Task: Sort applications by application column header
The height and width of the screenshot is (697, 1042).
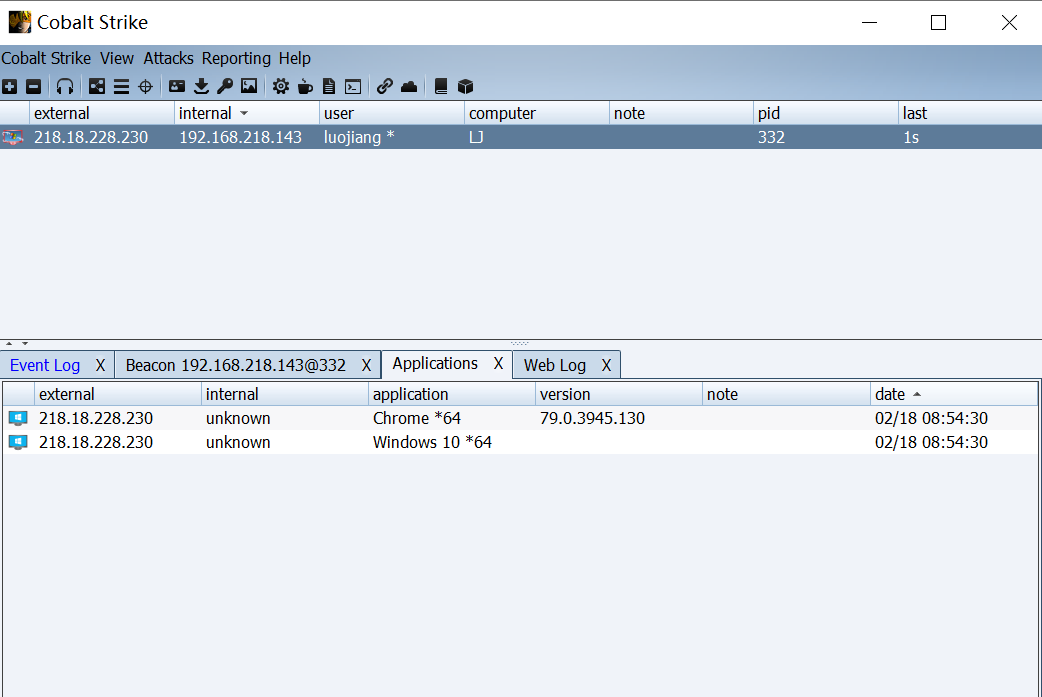Action: [x=452, y=395]
